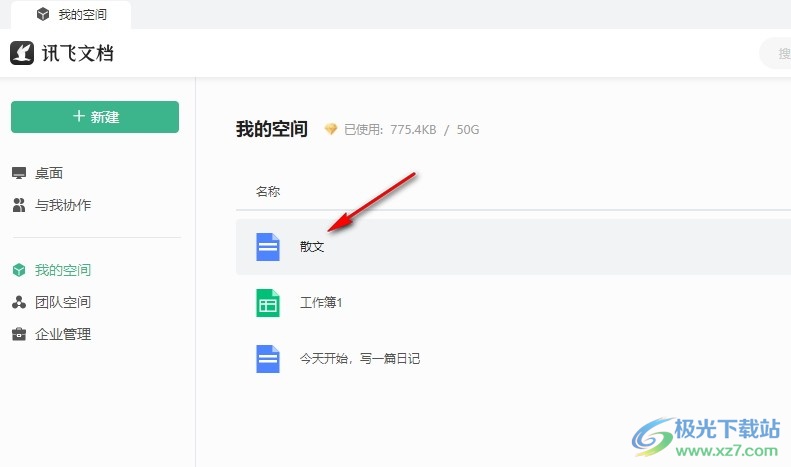The height and width of the screenshot is (467, 791).
Task: Click the diamond VIP icon beside 已使用
Action: tap(330, 130)
